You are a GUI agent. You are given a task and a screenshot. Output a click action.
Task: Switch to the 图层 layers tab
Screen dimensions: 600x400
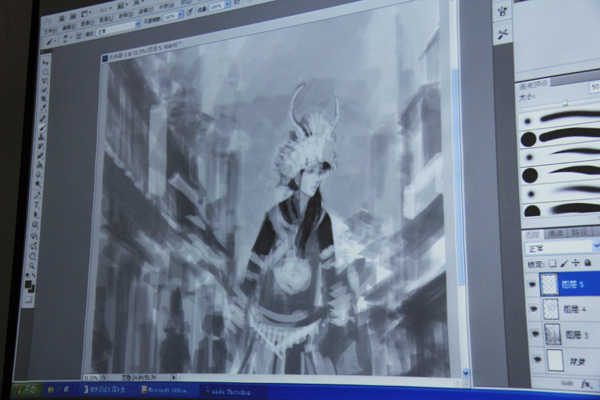click(533, 234)
